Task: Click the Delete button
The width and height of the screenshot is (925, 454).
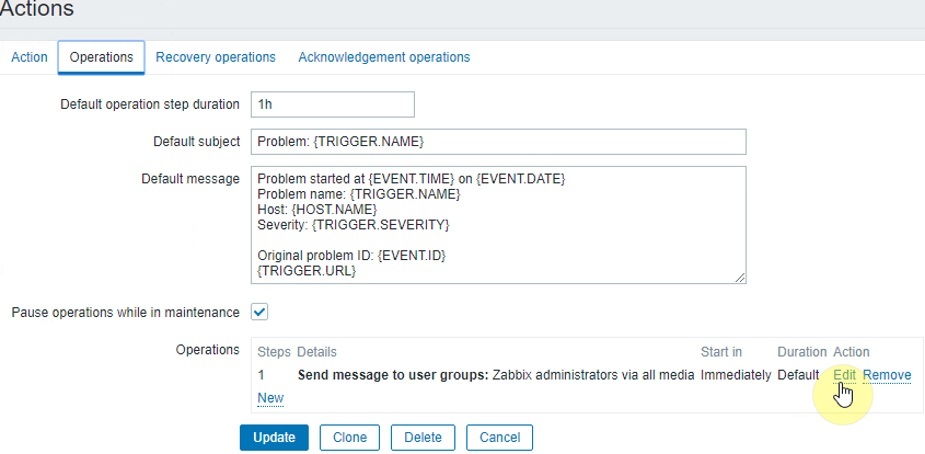Action: [x=423, y=437]
